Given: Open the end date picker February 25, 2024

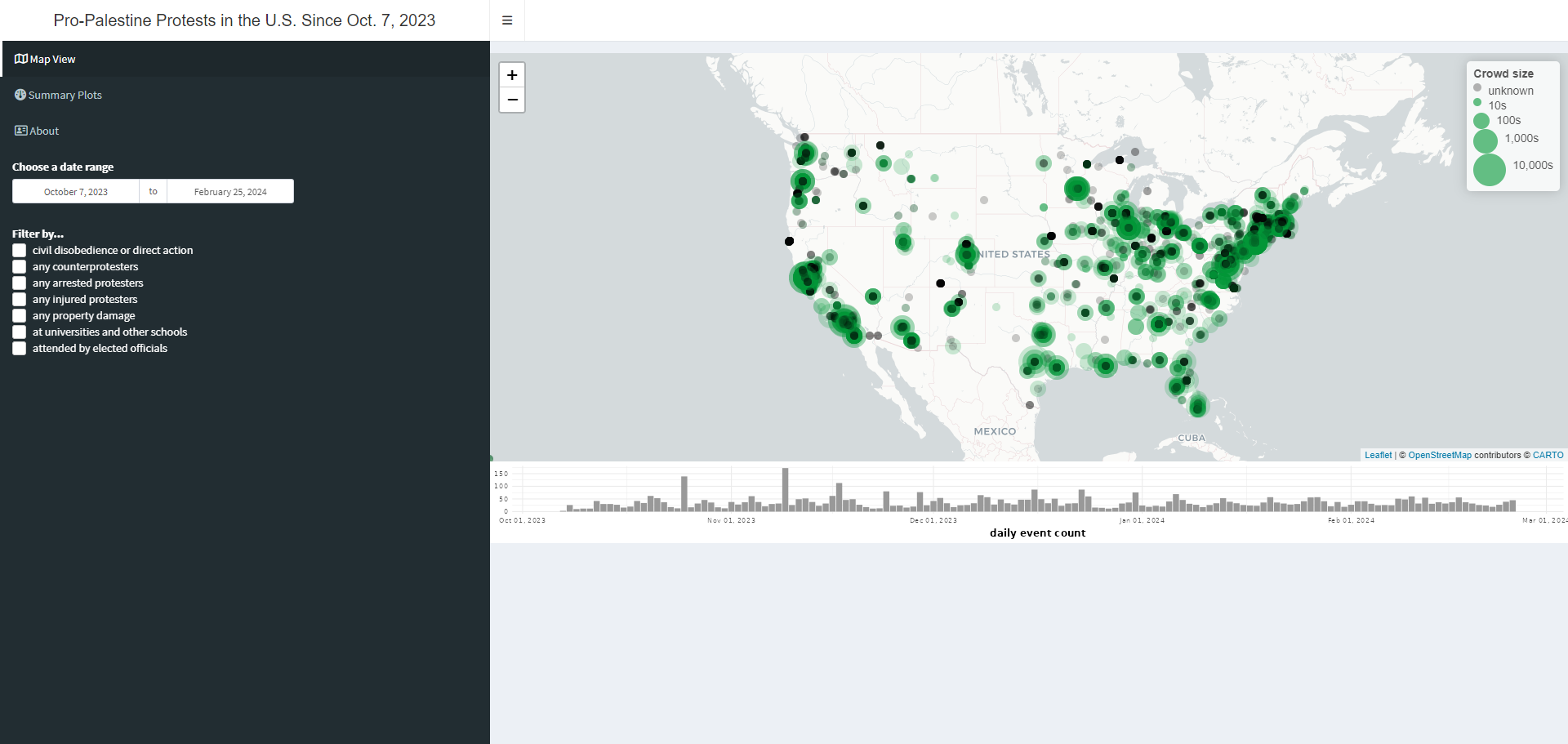Looking at the screenshot, I should [230, 192].
